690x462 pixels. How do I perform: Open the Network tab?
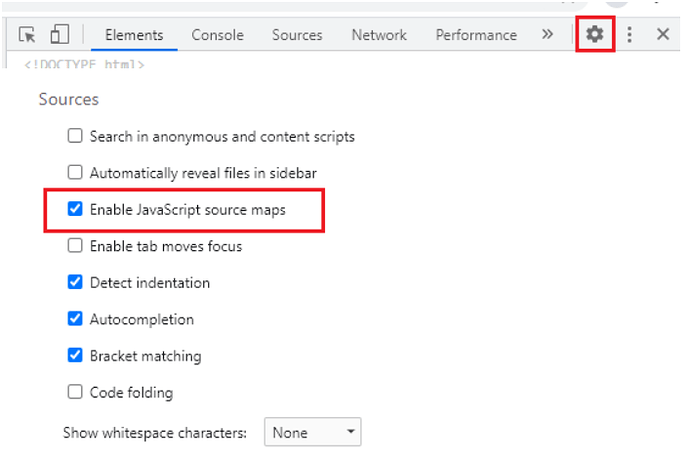(x=379, y=35)
